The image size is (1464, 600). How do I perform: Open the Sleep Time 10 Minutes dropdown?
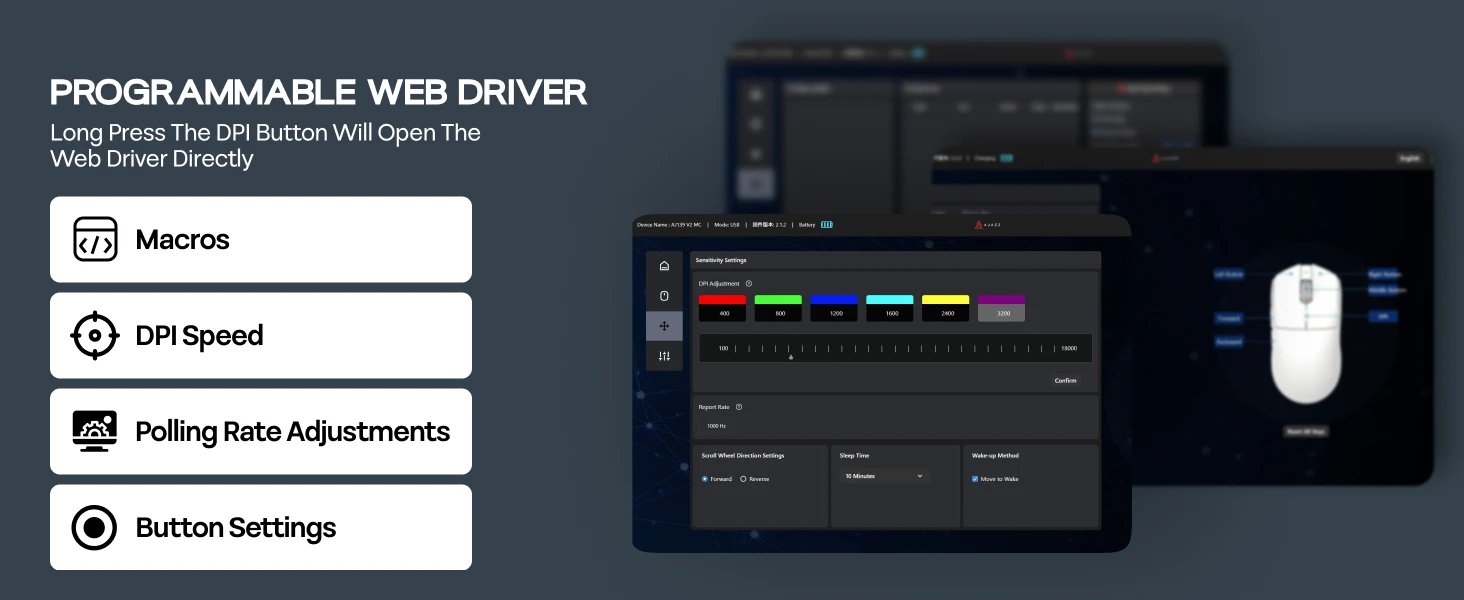coord(883,476)
